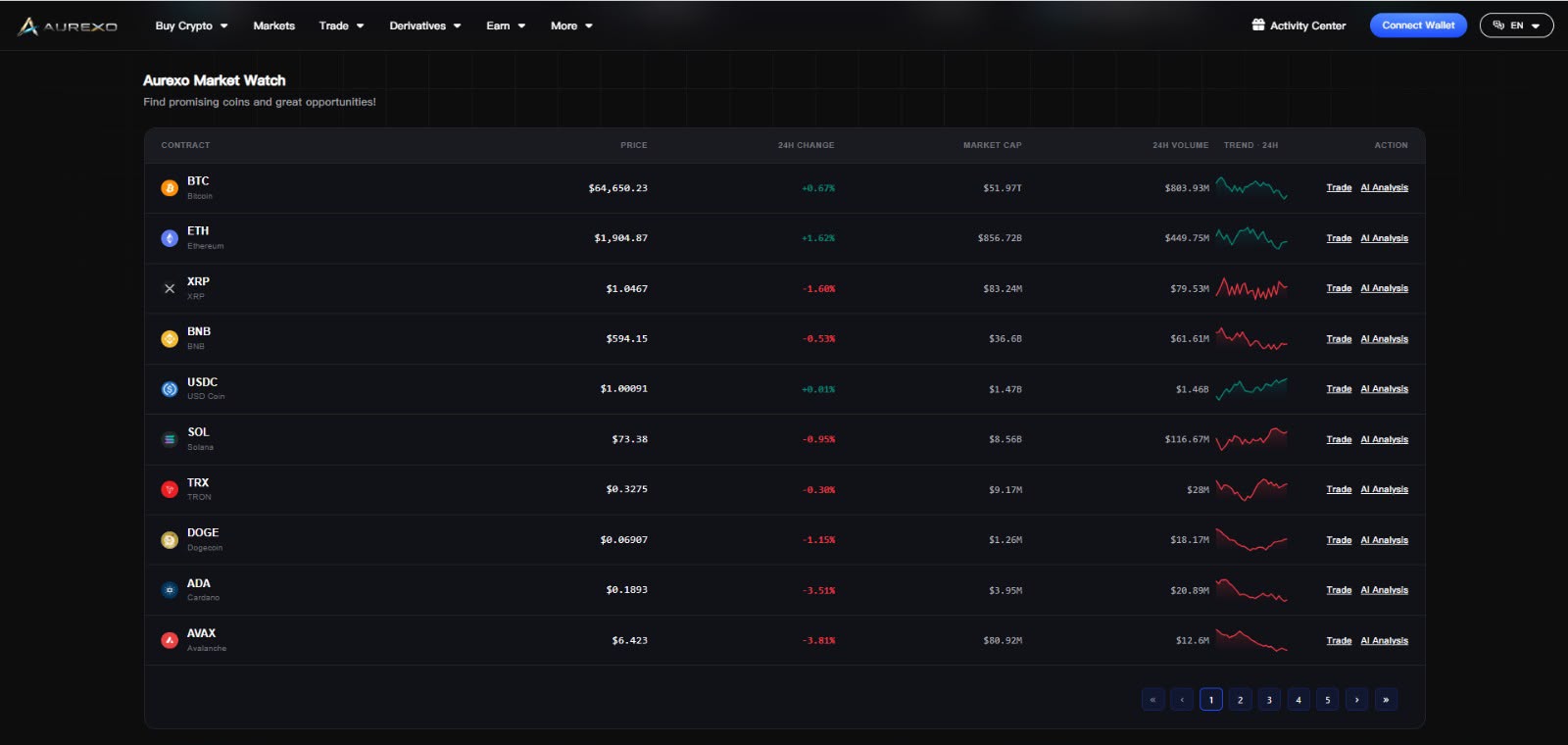Click the Cardano coin icon

pyautogui.click(x=170, y=590)
